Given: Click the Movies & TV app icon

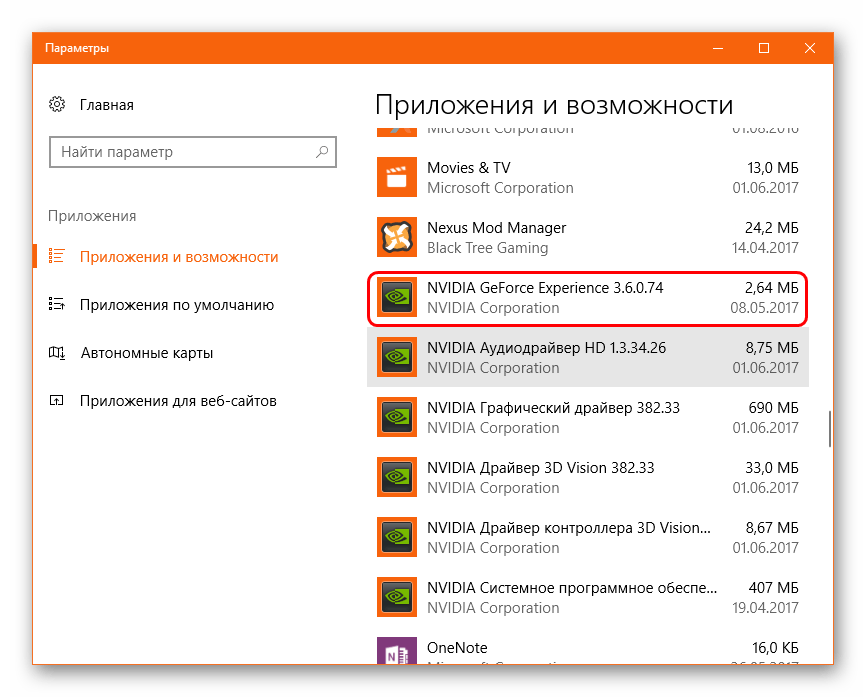Looking at the screenshot, I should click(396, 178).
